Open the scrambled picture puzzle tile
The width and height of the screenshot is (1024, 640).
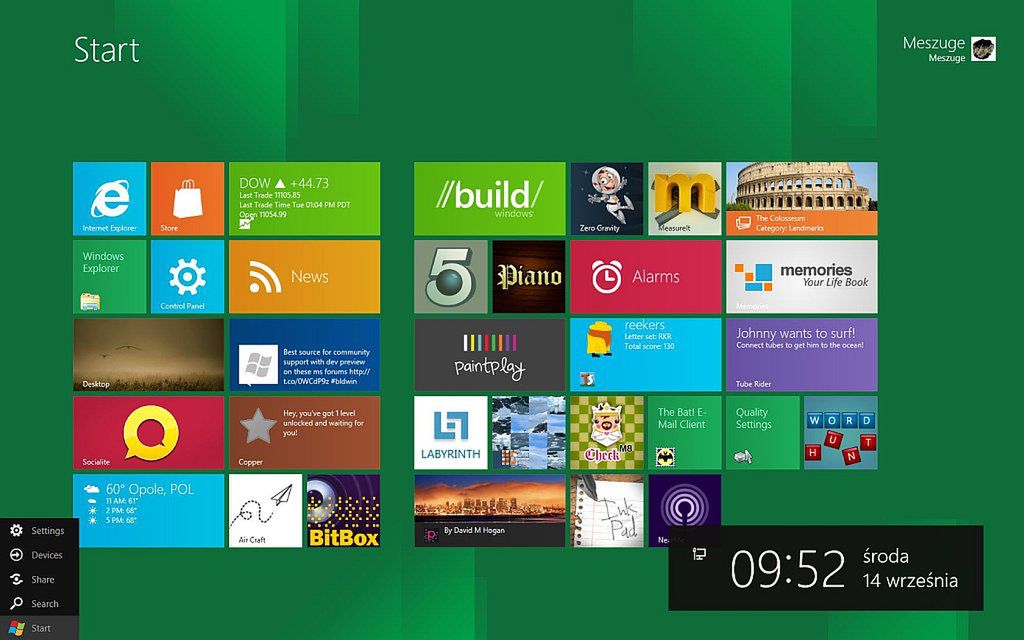pyautogui.click(x=529, y=432)
